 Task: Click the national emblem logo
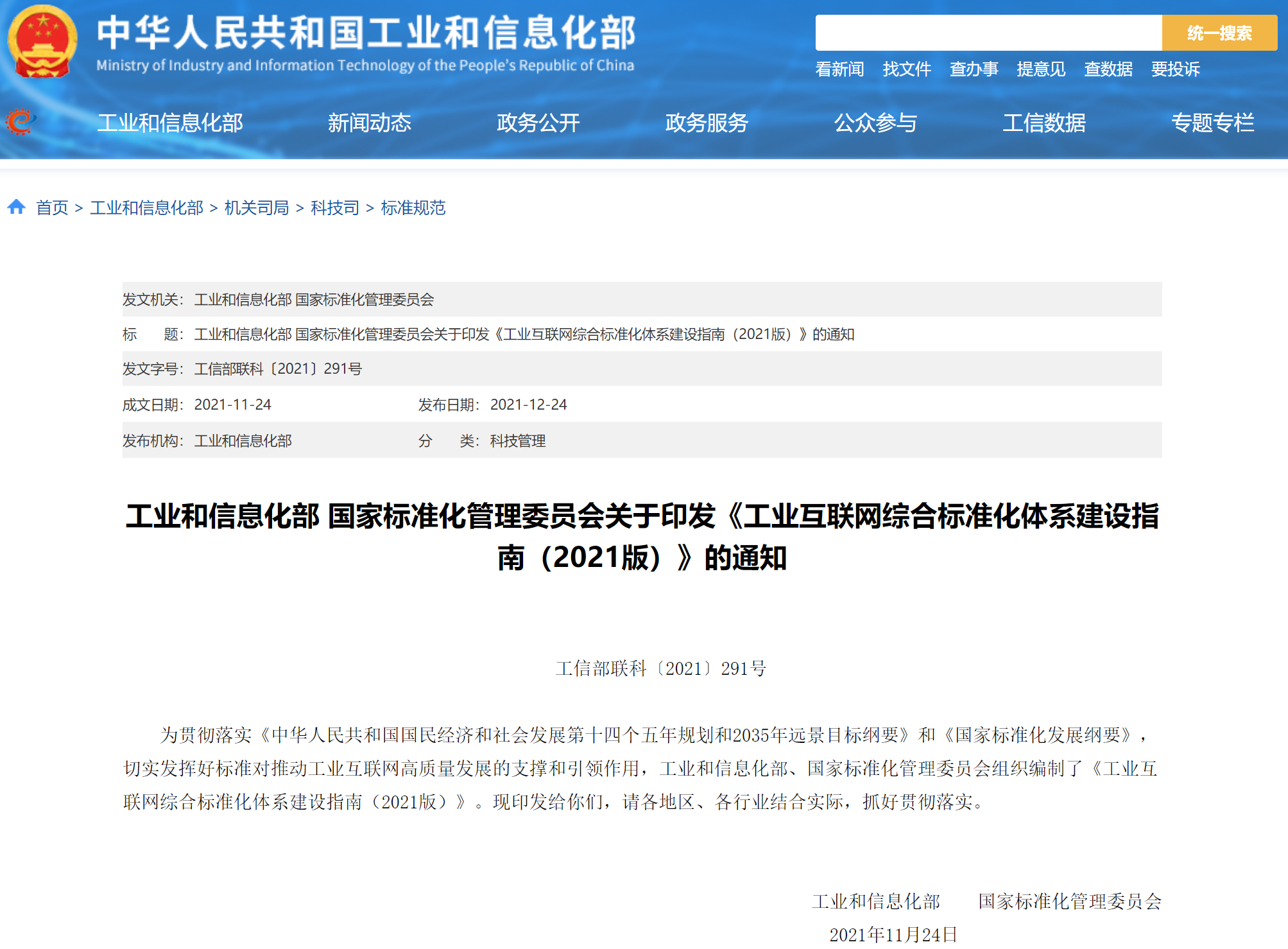pyautogui.click(x=42, y=41)
